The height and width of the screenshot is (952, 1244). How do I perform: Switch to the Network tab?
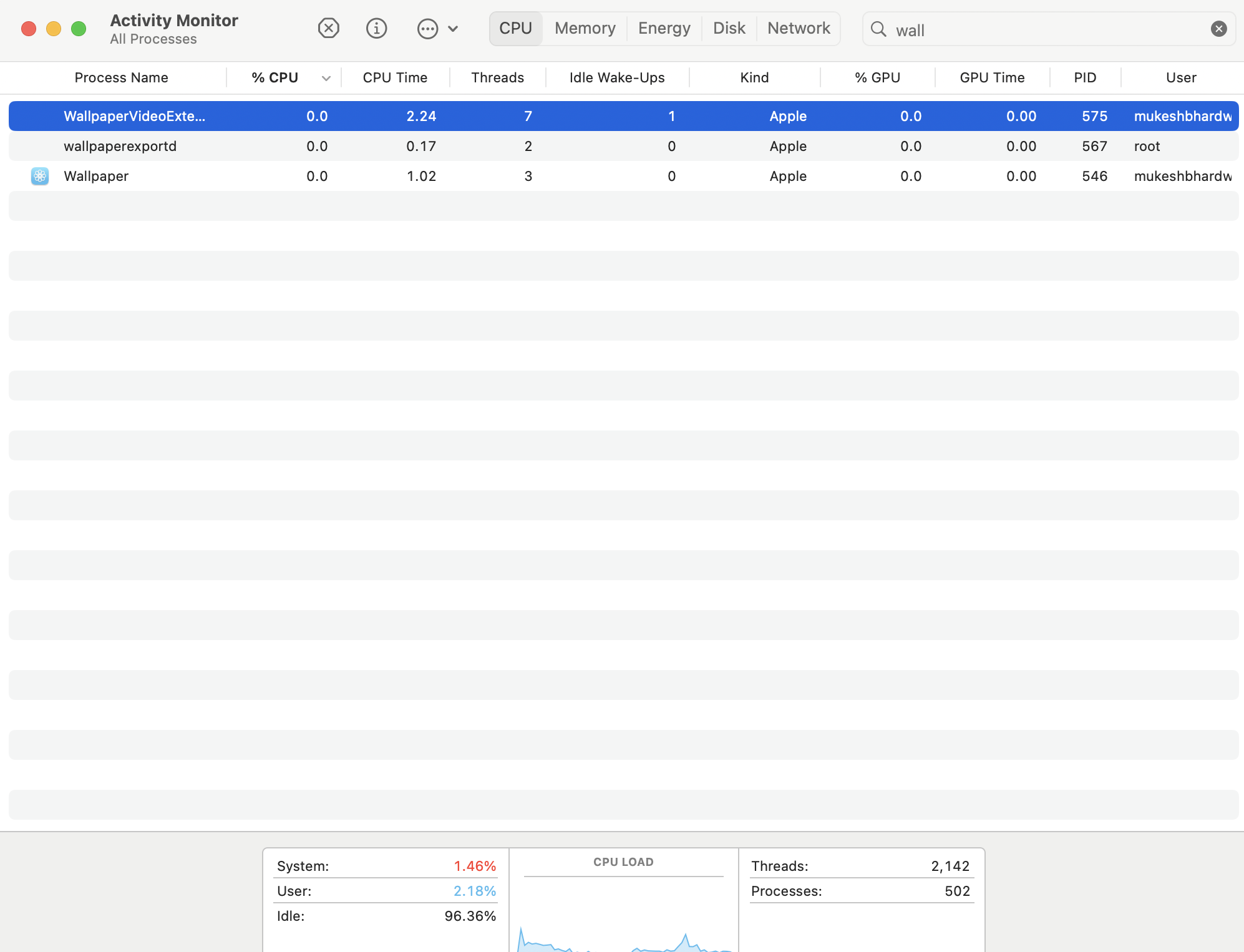point(799,28)
